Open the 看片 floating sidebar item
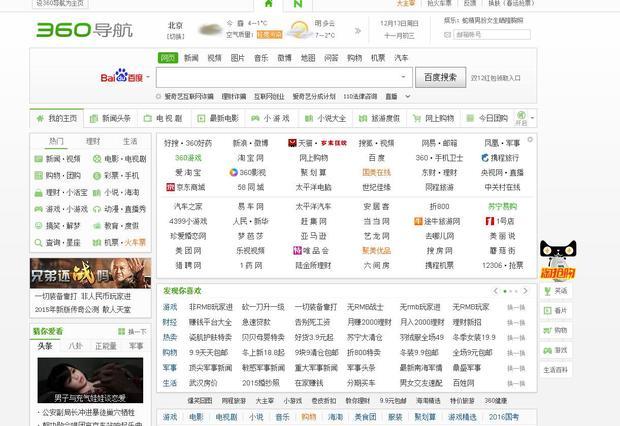This screenshot has height=426, width=620. 556,311
